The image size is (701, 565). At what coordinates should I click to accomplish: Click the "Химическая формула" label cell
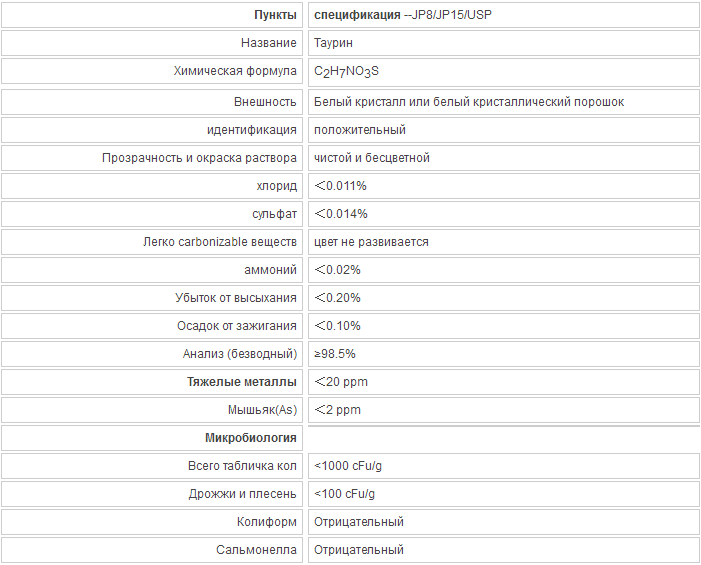point(152,71)
